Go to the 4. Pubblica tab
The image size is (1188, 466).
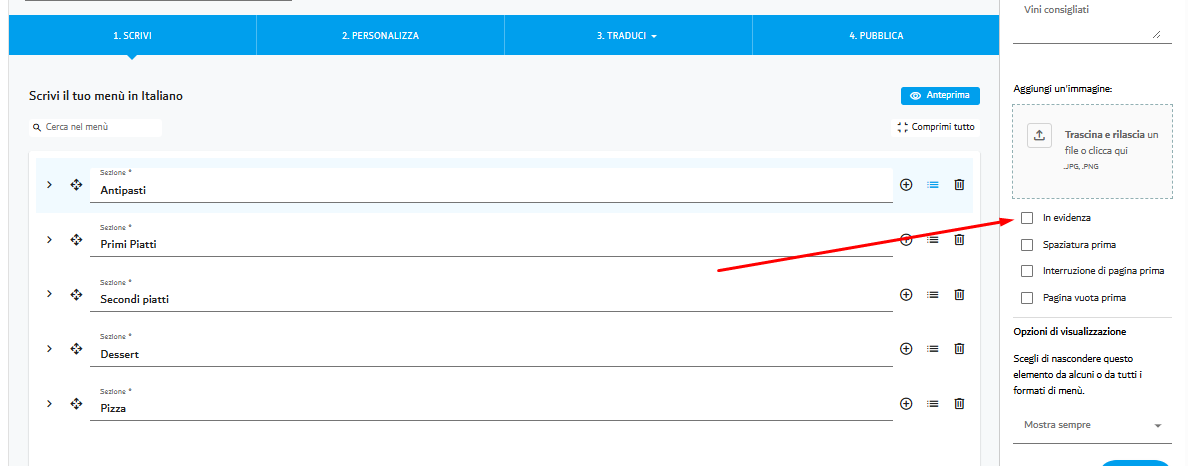876,35
